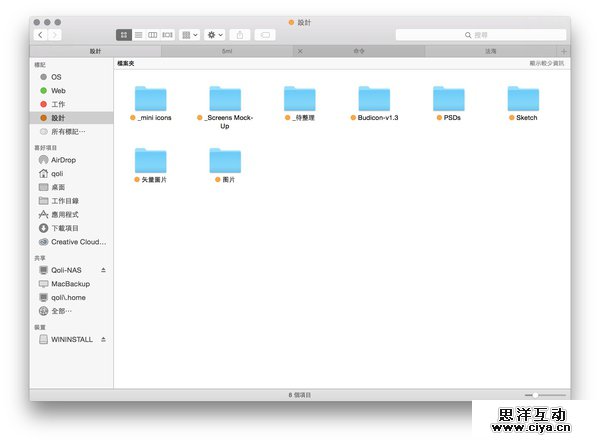Open AirDrop in the sidebar
Viewport: 600px width, 443px height.
coord(63,159)
